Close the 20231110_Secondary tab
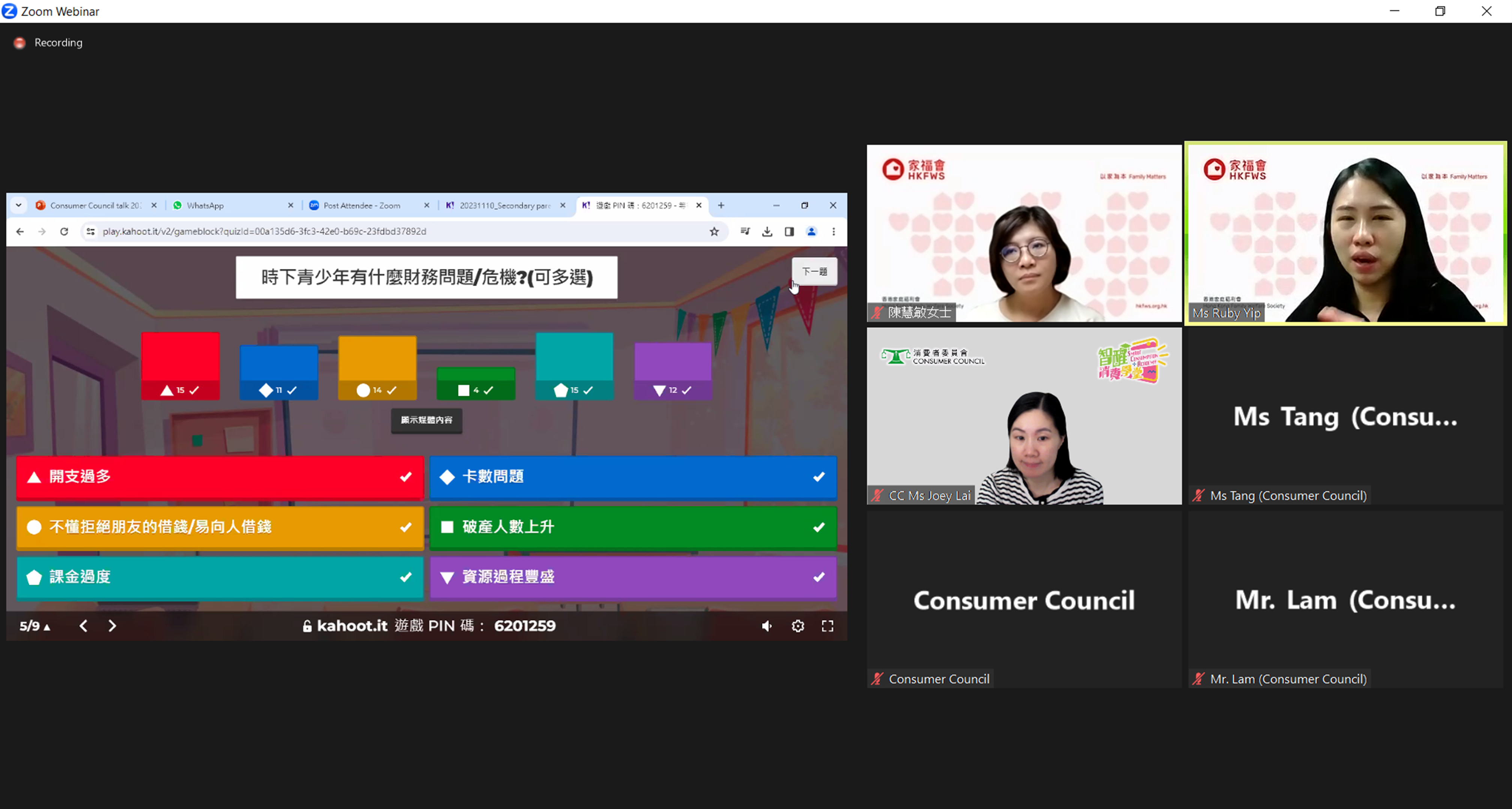The image size is (1512, 809). tap(563, 205)
